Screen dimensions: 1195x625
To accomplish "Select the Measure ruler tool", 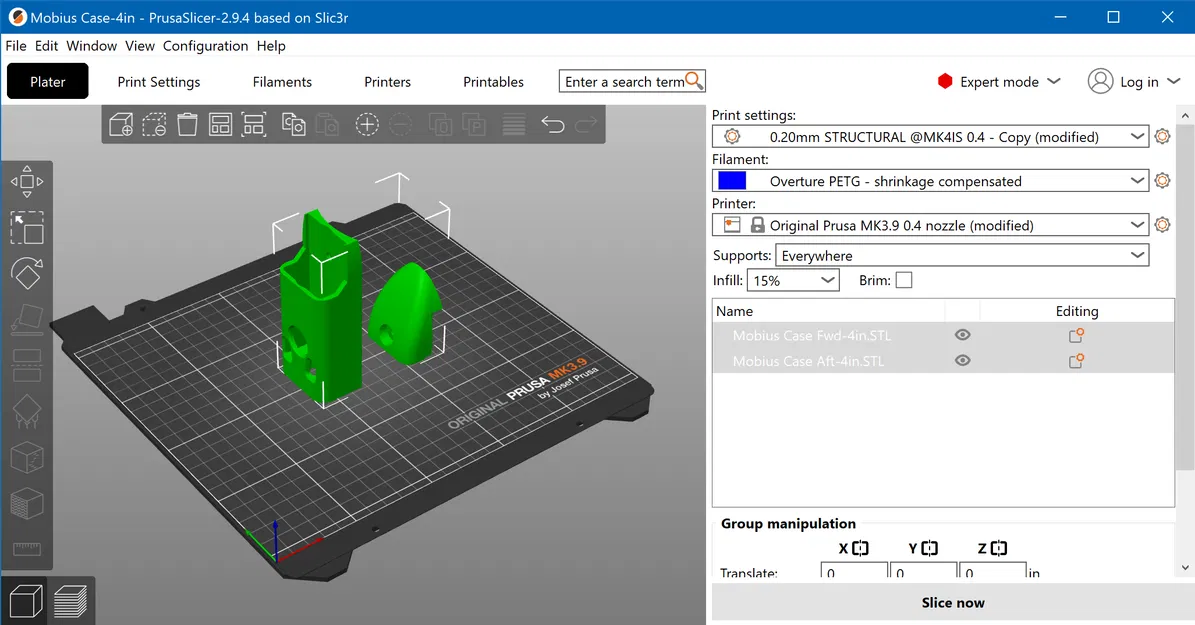I will point(27,549).
